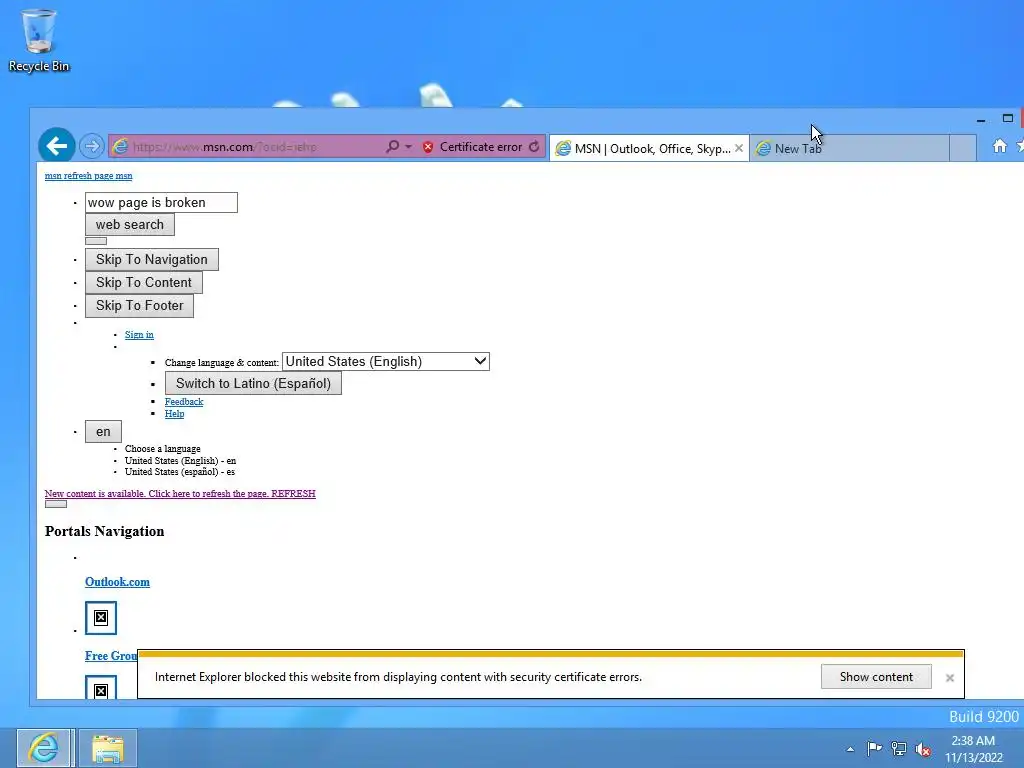Screen dimensions: 1024x768
Task: Open the Feedback link
Action: [184, 402]
